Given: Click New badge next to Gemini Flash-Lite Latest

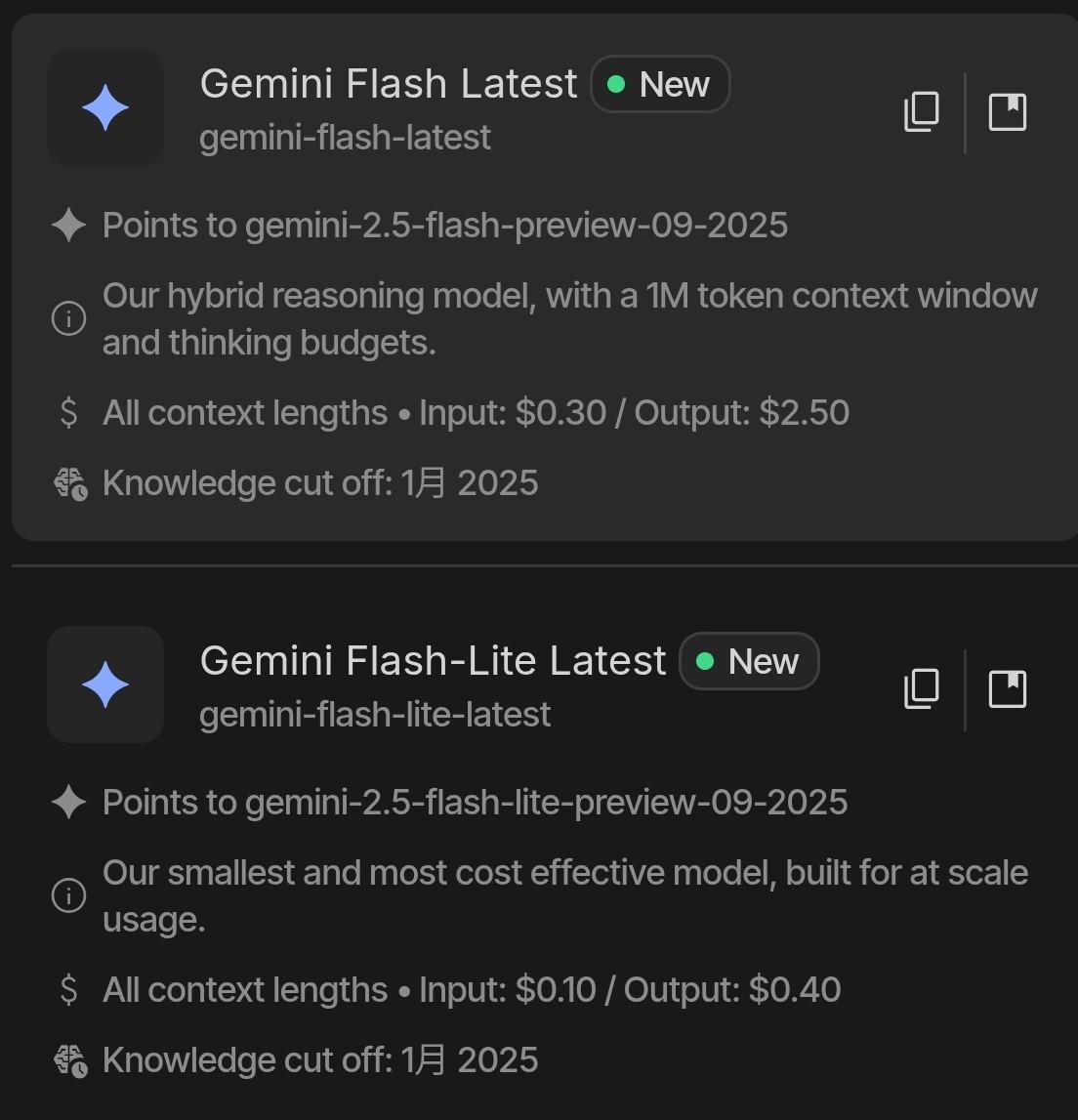Looking at the screenshot, I should click(749, 661).
